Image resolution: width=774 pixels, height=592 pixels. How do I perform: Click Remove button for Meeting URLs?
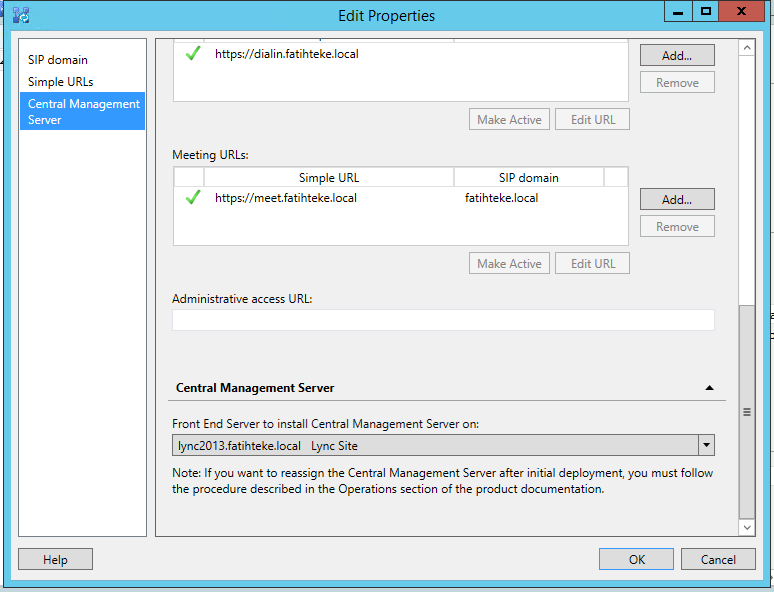click(x=677, y=227)
